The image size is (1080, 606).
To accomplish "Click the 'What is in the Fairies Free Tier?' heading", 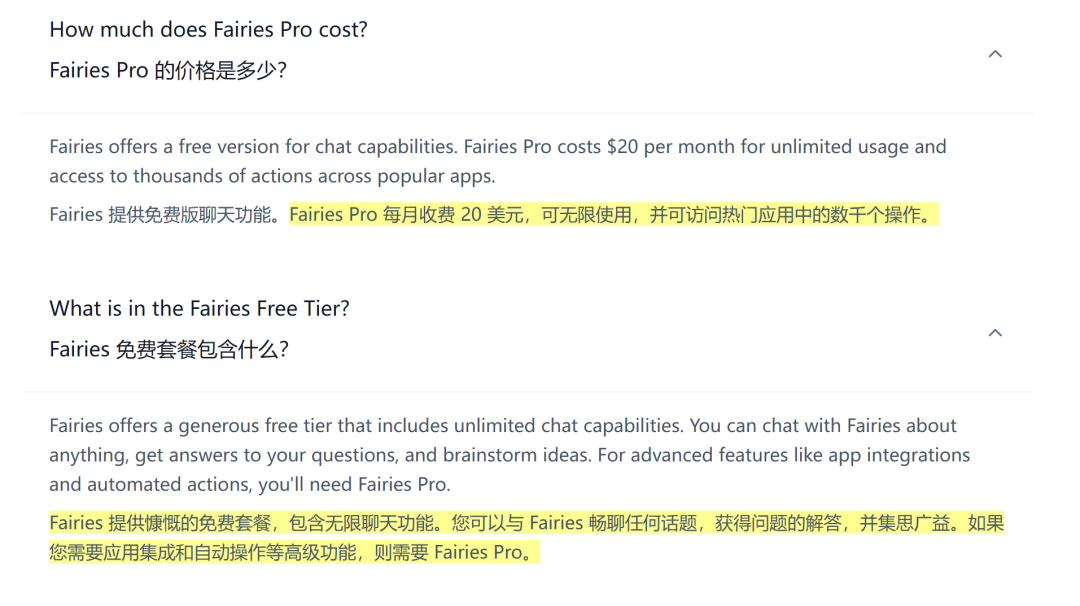I will [200, 309].
